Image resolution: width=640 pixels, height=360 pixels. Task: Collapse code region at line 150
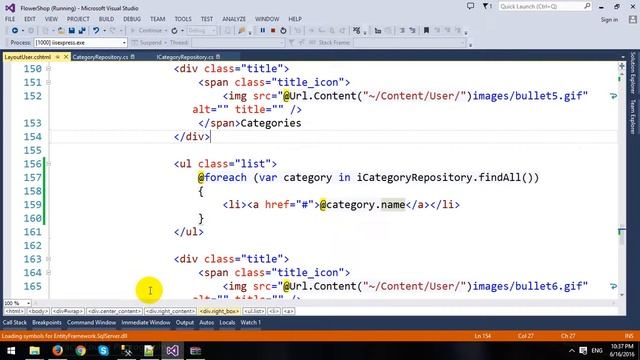tap(48, 69)
